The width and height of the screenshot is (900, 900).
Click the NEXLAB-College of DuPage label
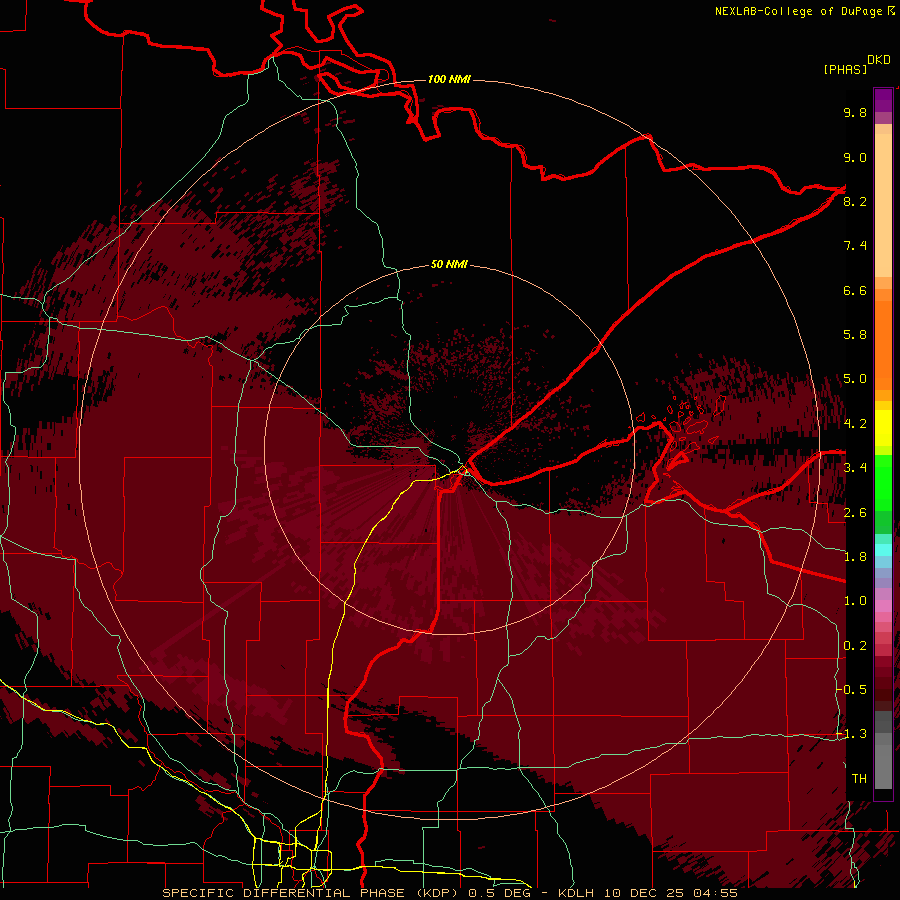(800, 11)
